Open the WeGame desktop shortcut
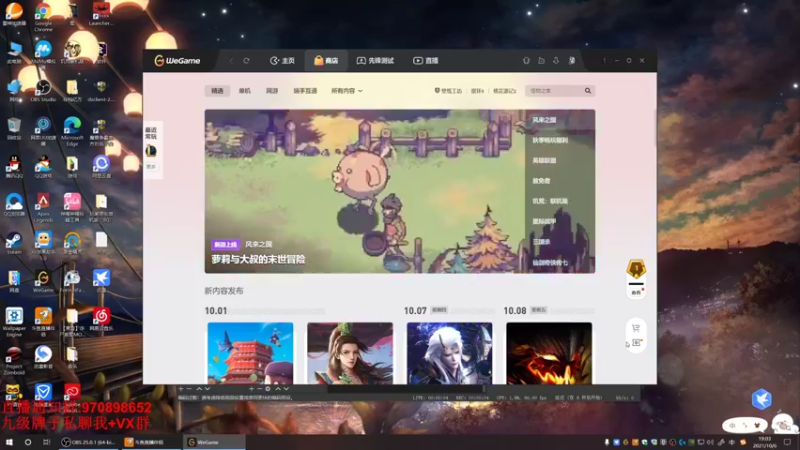 click(43, 281)
